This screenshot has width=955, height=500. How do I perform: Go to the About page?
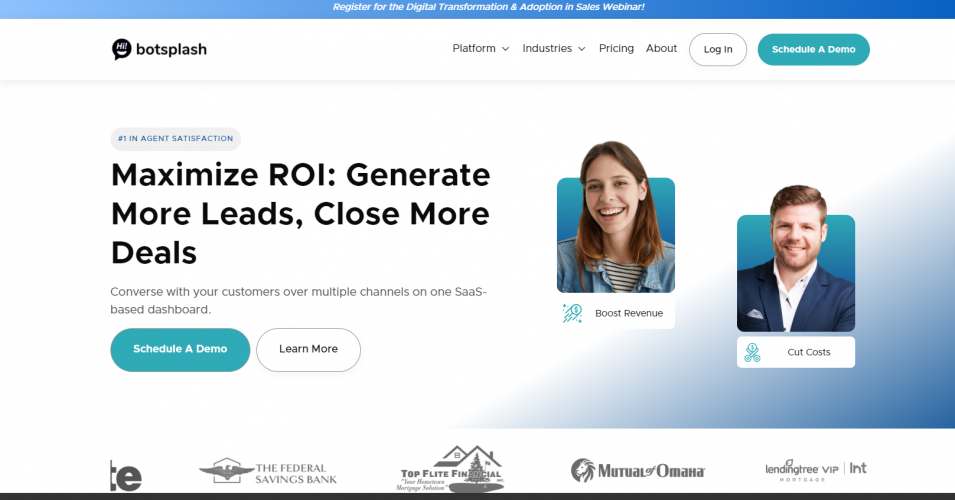tap(661, 48)
